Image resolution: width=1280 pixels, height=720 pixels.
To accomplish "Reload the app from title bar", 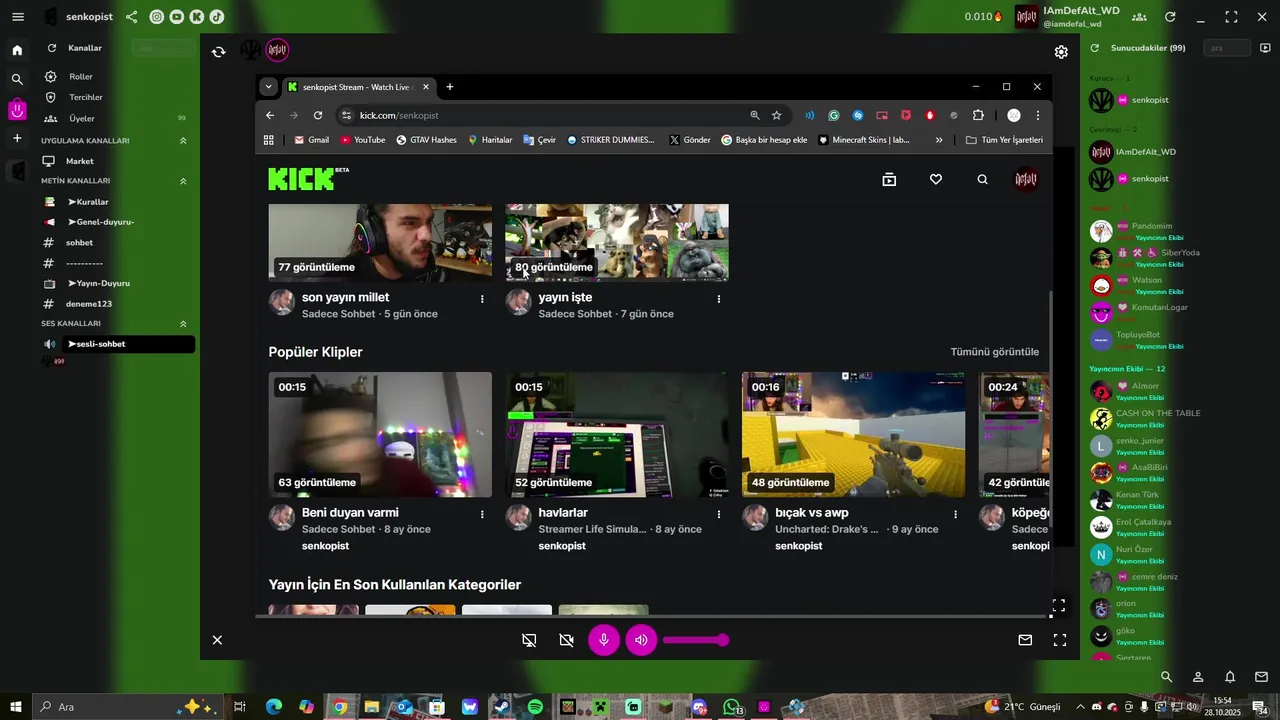I will 1170,17.
